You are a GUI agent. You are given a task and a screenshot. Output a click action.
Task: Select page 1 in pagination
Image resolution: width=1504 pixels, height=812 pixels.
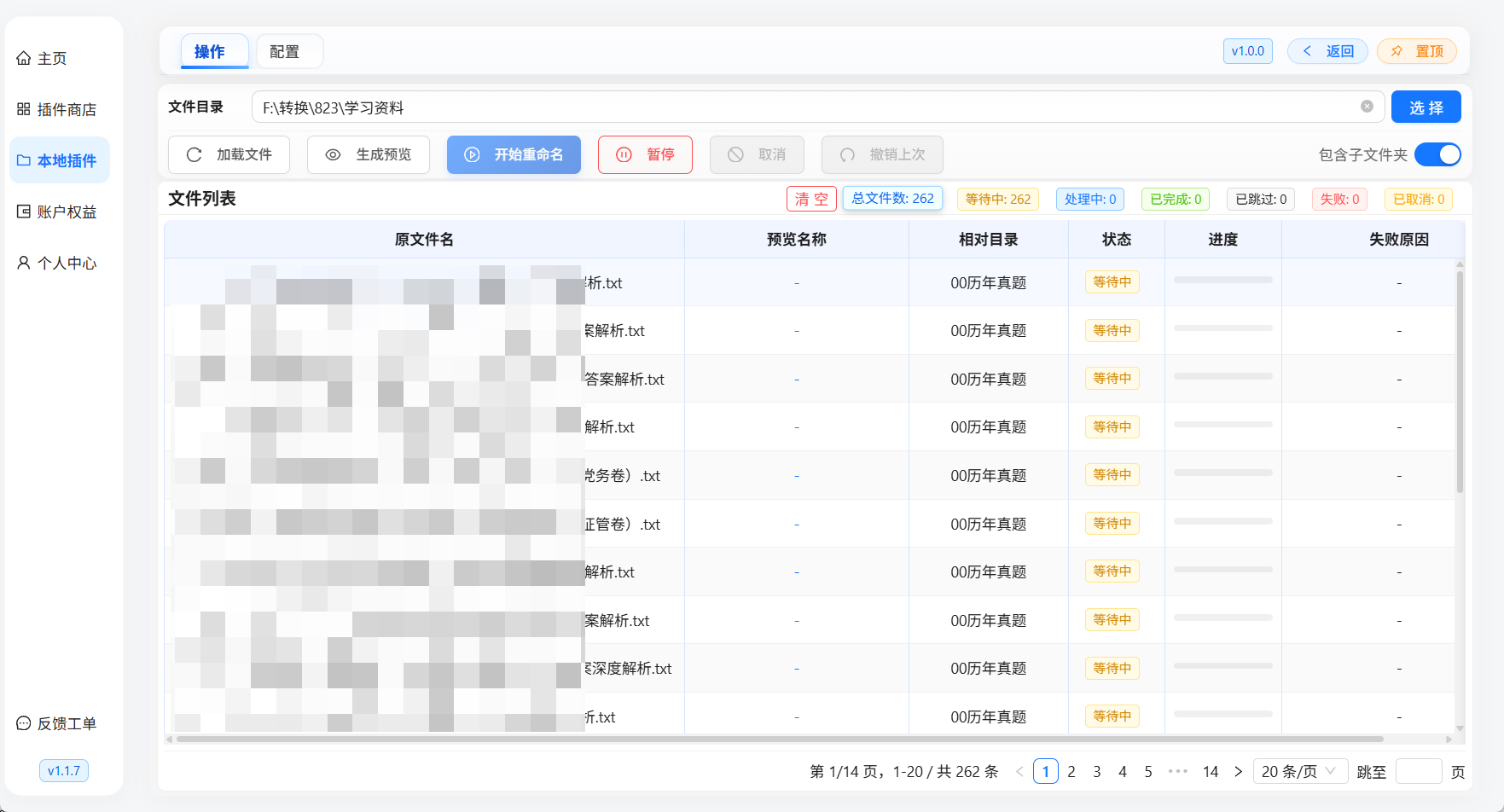click(x=1046, y=771)
